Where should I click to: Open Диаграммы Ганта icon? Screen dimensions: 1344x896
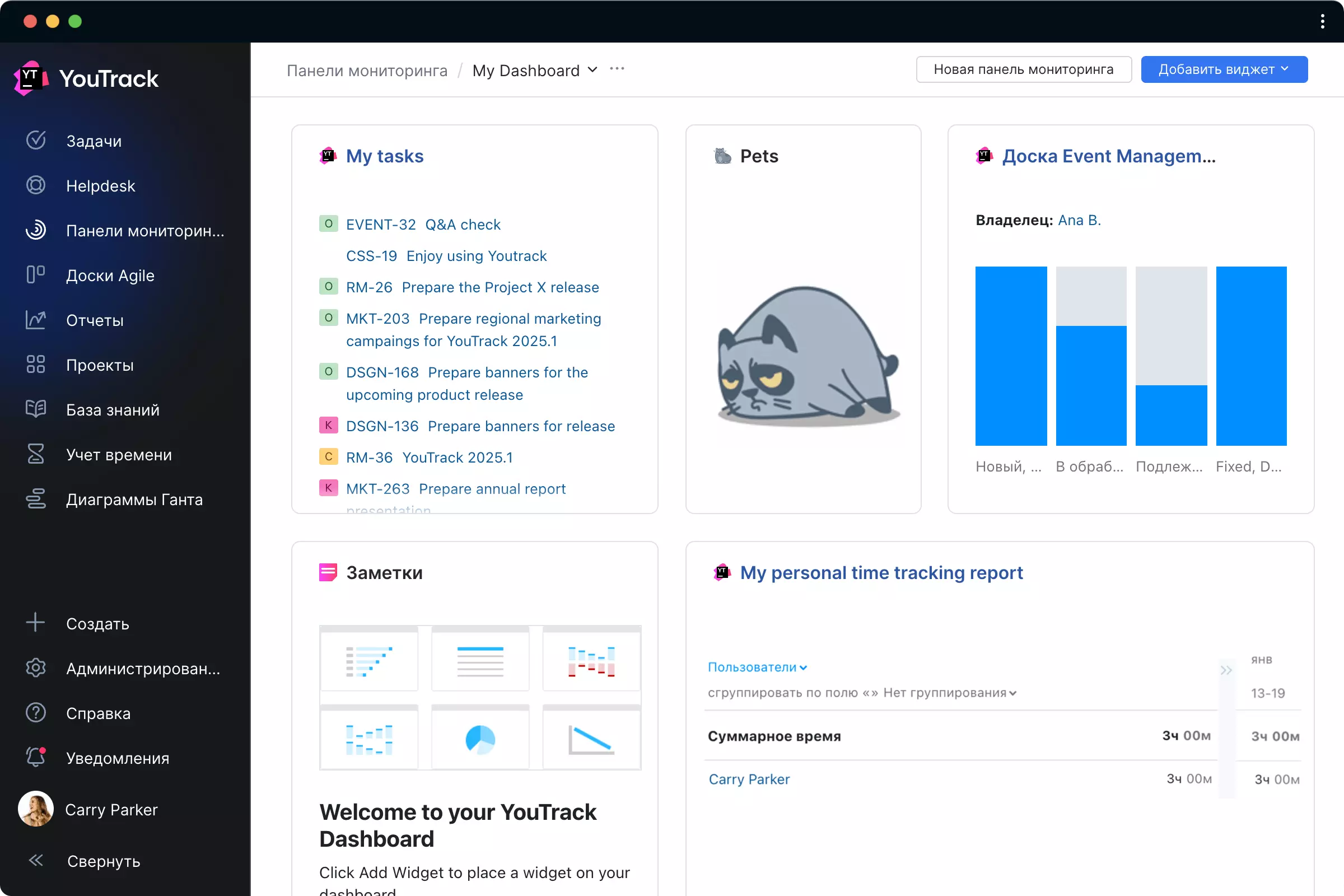click(x=35, y=499)
